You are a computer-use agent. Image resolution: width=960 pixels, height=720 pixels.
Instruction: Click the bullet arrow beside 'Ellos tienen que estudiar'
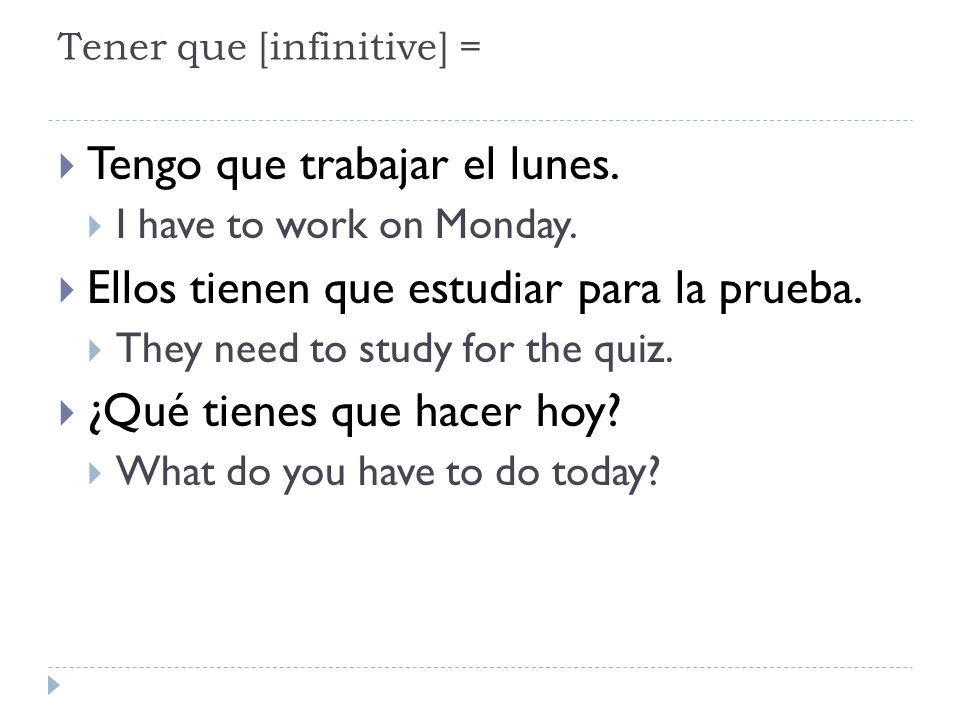point(67,290)
